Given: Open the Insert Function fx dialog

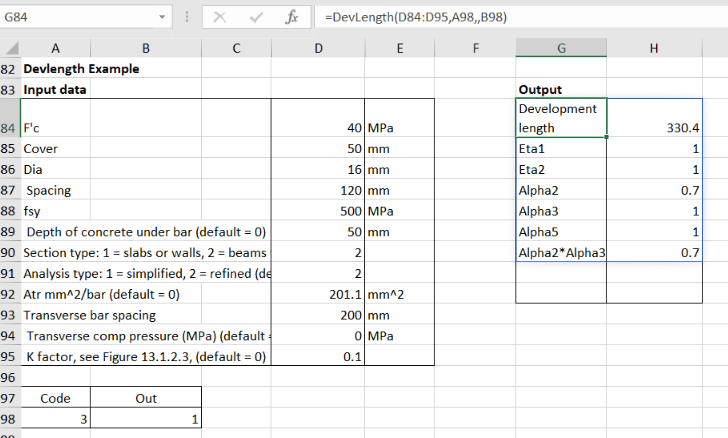Looking at the screenshot, I should coord(291,18).
